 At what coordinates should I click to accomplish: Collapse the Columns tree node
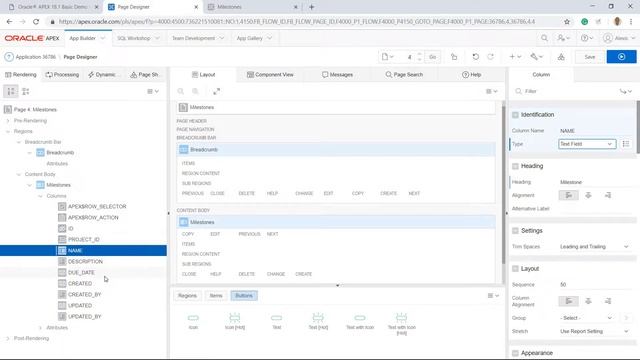click(x=40, y=196)
